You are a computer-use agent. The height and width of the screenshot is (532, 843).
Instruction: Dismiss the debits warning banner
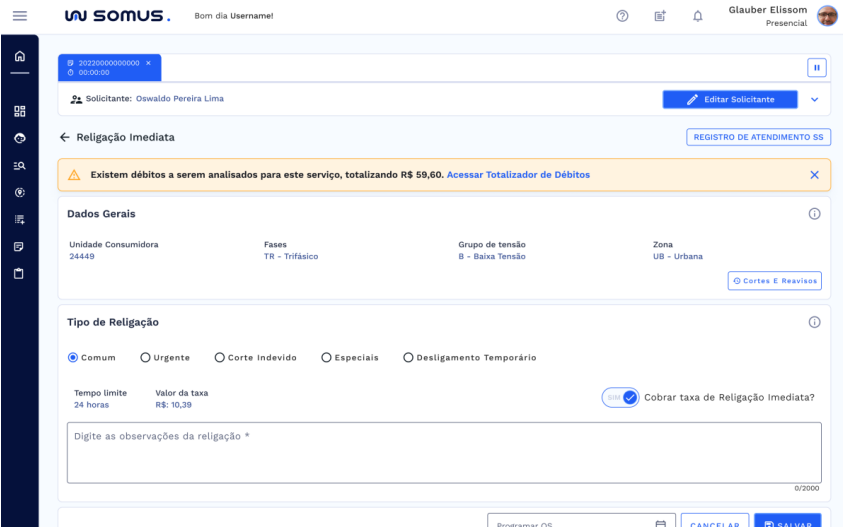tap(815, 175)
